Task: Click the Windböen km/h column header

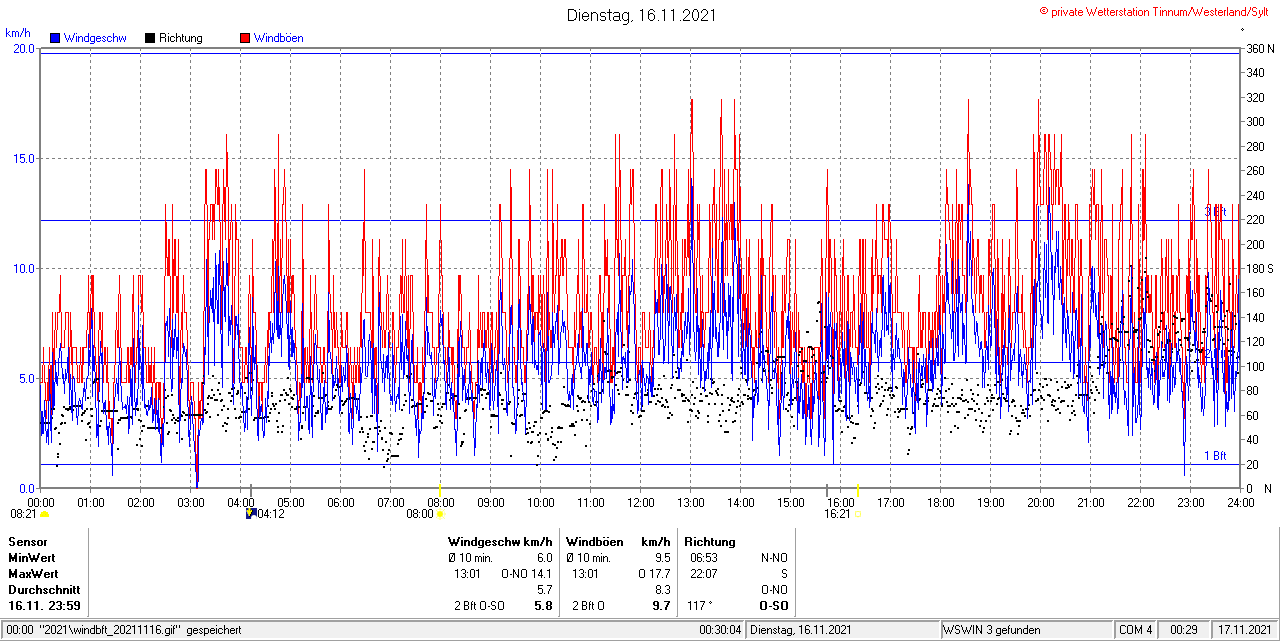Action: [x=618, y=542]
